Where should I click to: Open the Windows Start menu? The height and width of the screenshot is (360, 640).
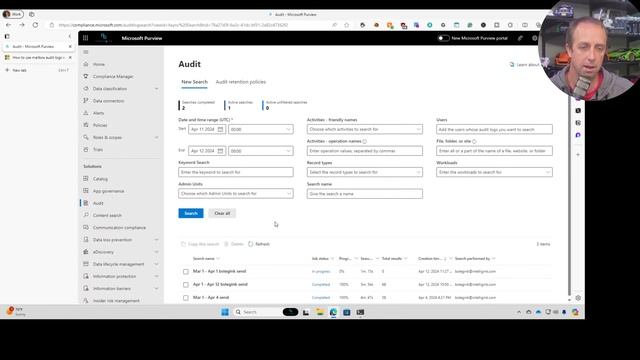click(x=224, y=312)
